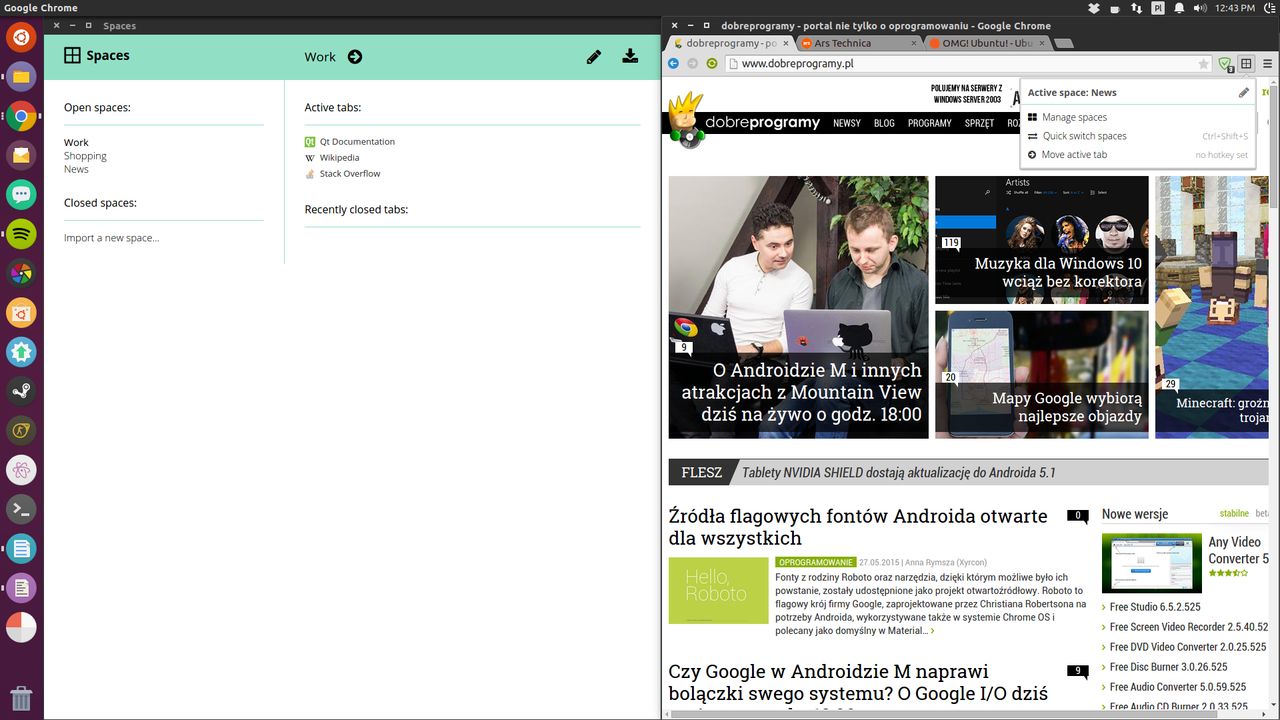Open Steam from the launcher
The height and width of the screenshot is (720, 1280).
[x=21, y=391]
